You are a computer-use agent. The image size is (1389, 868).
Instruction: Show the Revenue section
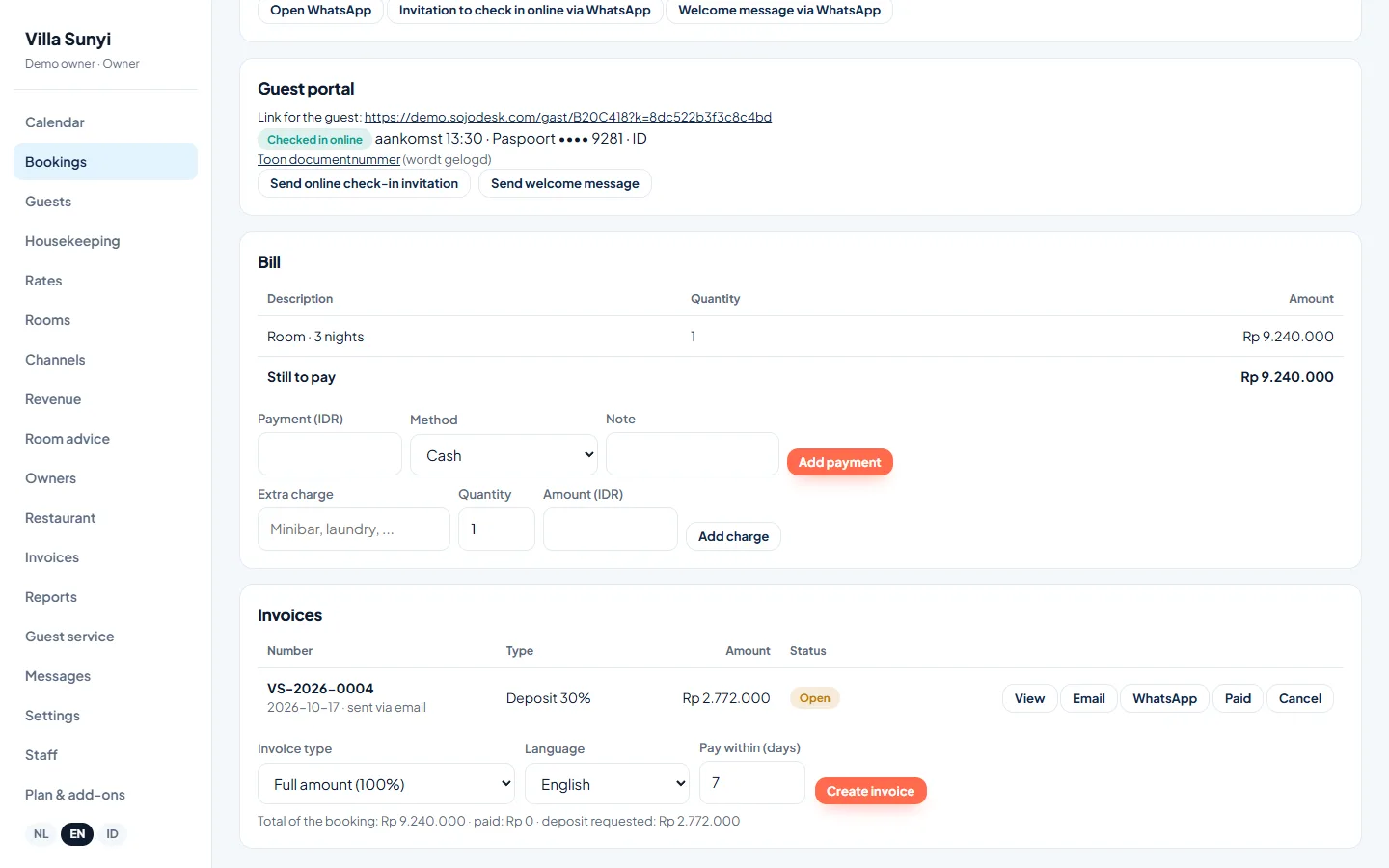pyautogui.click(x=105, y=399)
